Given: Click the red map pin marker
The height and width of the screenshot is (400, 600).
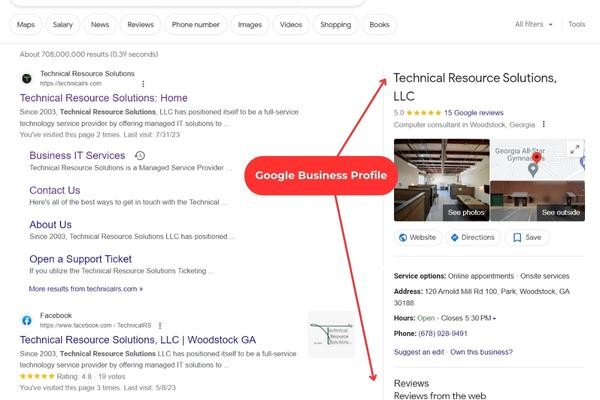Looking at the screenshot, I should (x=536, y=158).
